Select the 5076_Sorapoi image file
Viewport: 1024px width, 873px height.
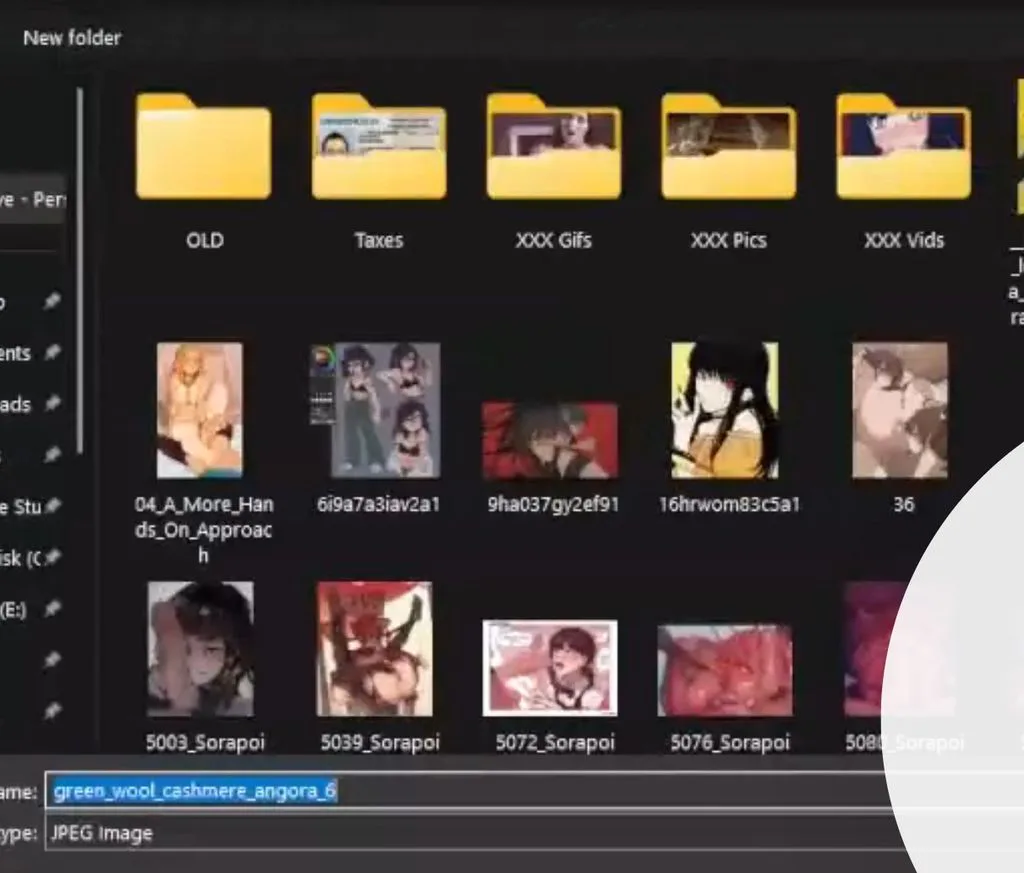tap(729, 688)
